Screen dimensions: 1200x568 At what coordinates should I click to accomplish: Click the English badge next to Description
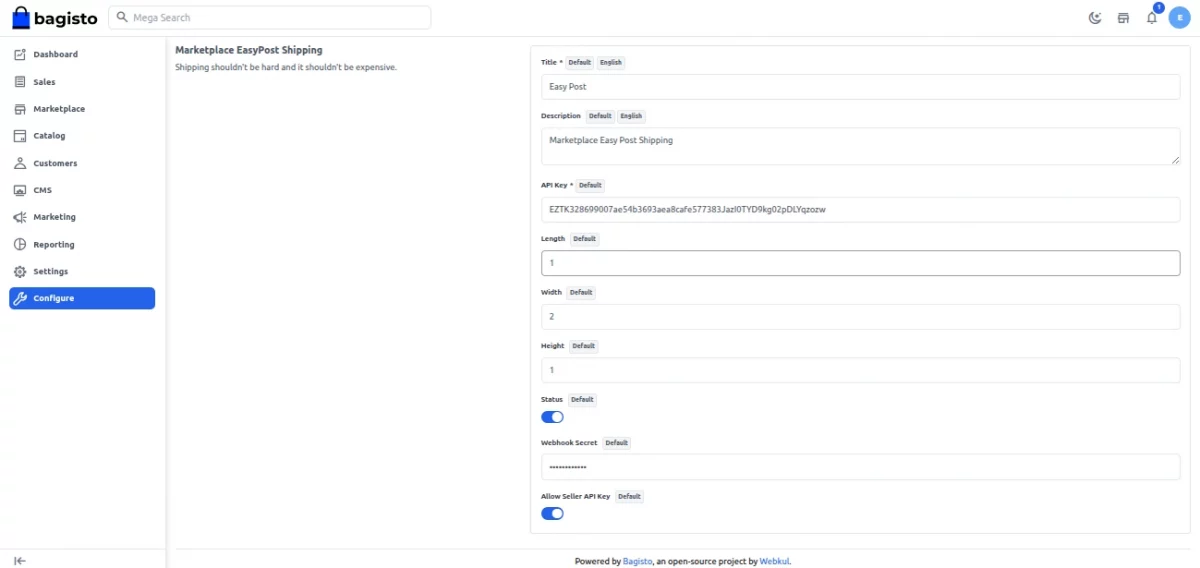[631, 116]
